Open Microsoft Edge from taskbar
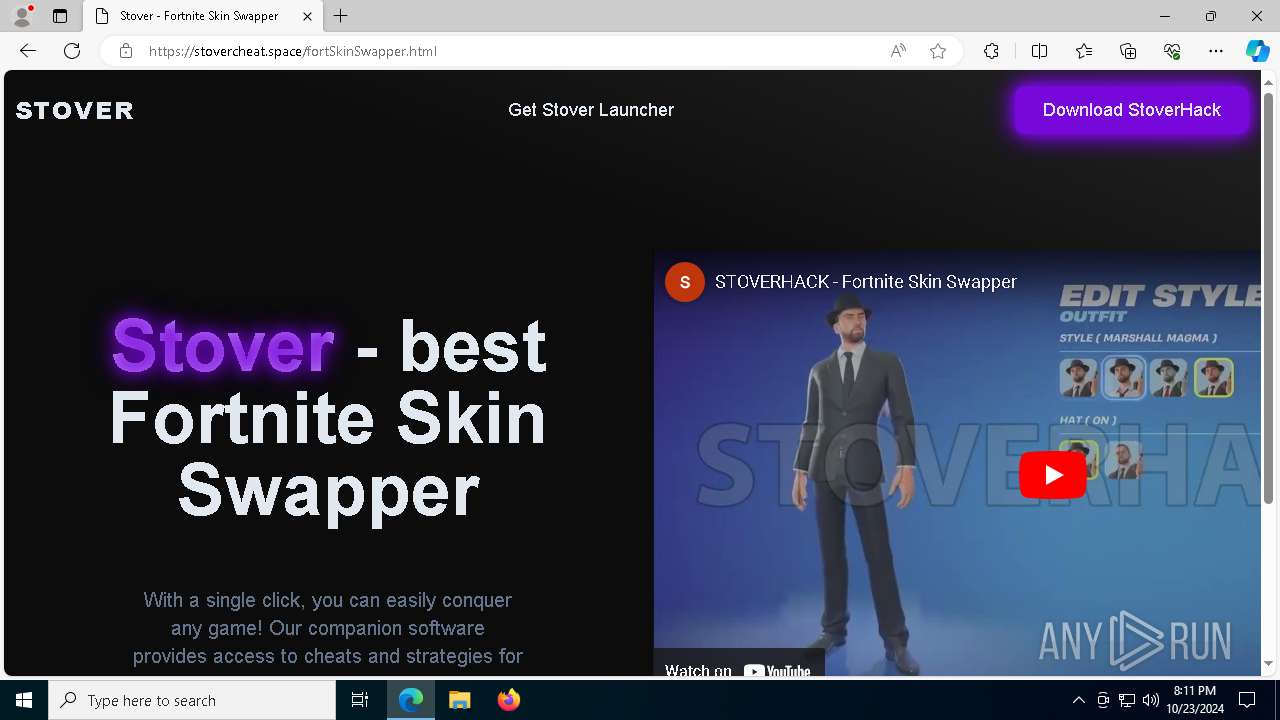 click(411, 700)
